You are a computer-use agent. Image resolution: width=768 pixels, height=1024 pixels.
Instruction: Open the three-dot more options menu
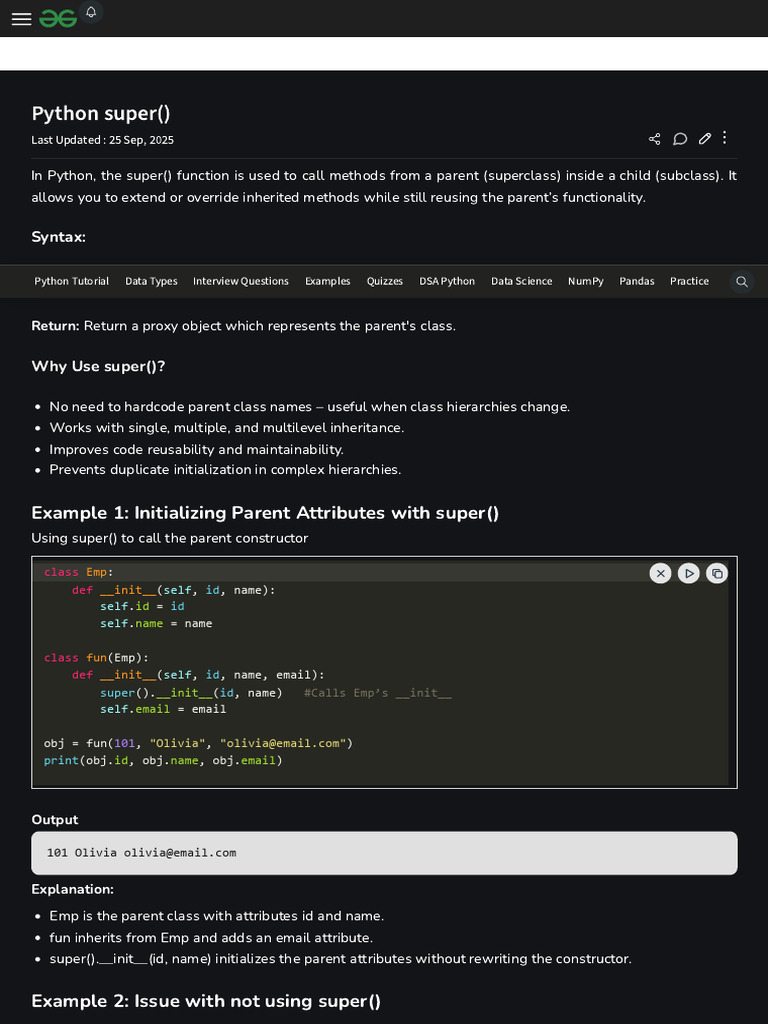click(725, 138)
